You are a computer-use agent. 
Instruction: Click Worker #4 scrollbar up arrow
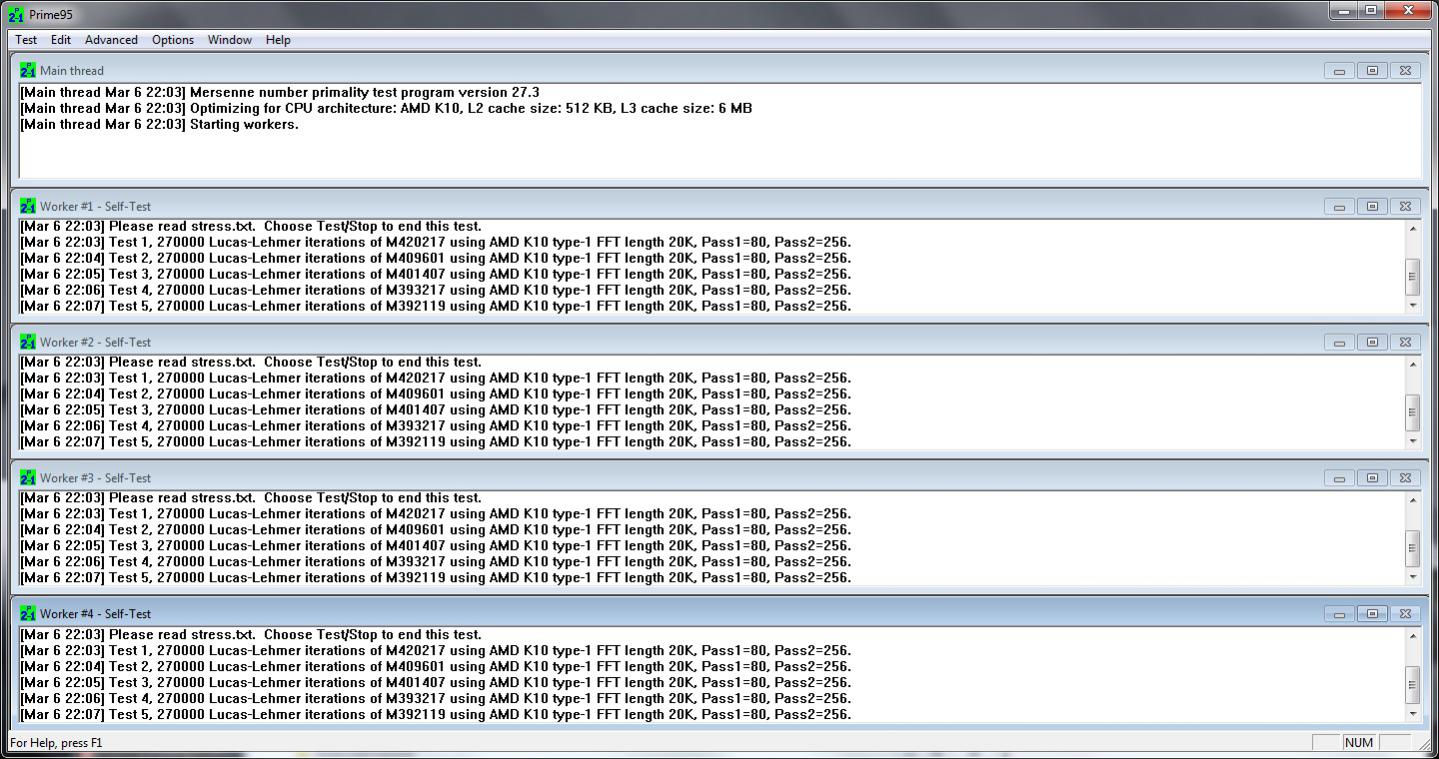point(1412,636)
